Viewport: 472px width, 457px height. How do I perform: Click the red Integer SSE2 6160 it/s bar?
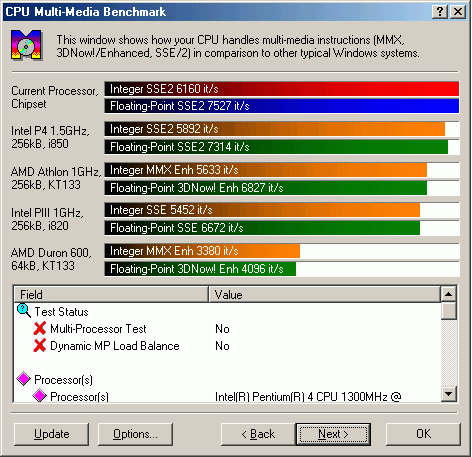click(282, 89)
